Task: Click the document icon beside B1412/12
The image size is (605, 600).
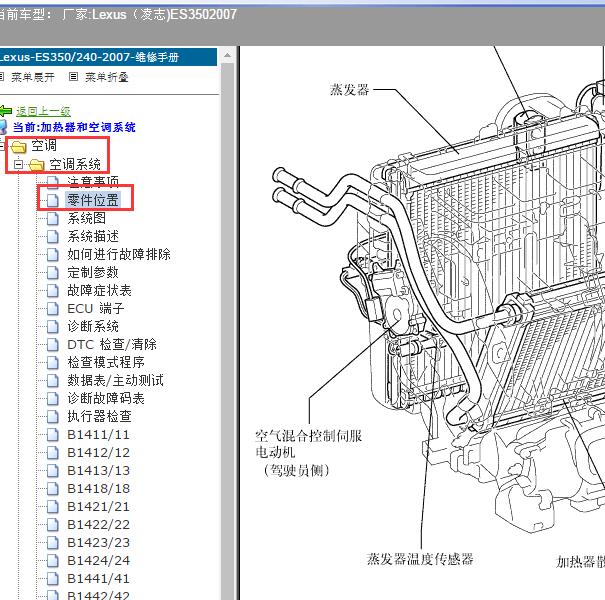Action: click(x=52, y=453)
